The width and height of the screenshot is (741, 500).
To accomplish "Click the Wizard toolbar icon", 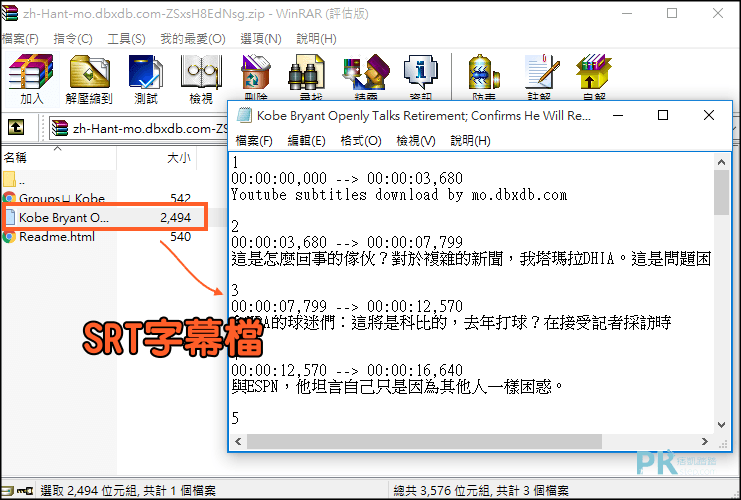I will point(366,72).
